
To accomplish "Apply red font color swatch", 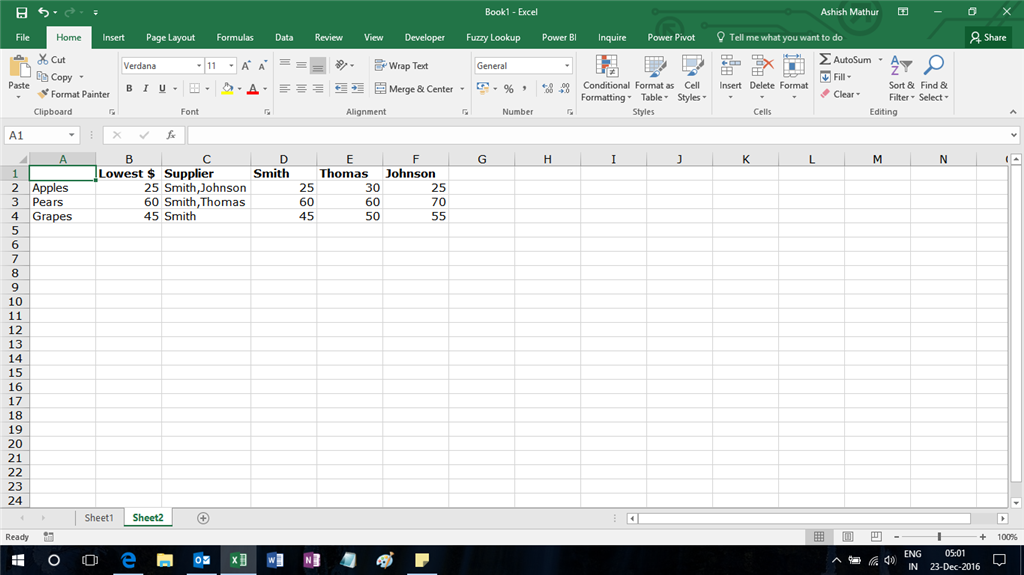I will [x=253, y=88].
